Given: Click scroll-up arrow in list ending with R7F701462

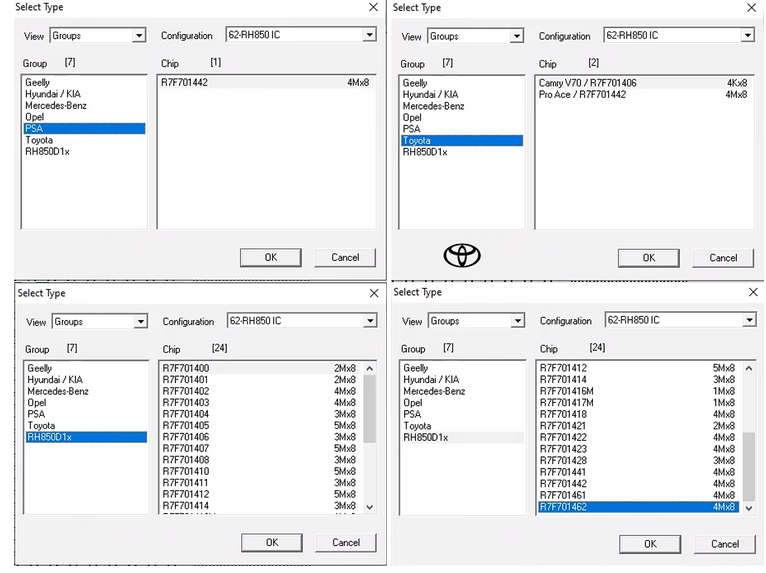Looking at the screenshot, I should click(748, 368).
